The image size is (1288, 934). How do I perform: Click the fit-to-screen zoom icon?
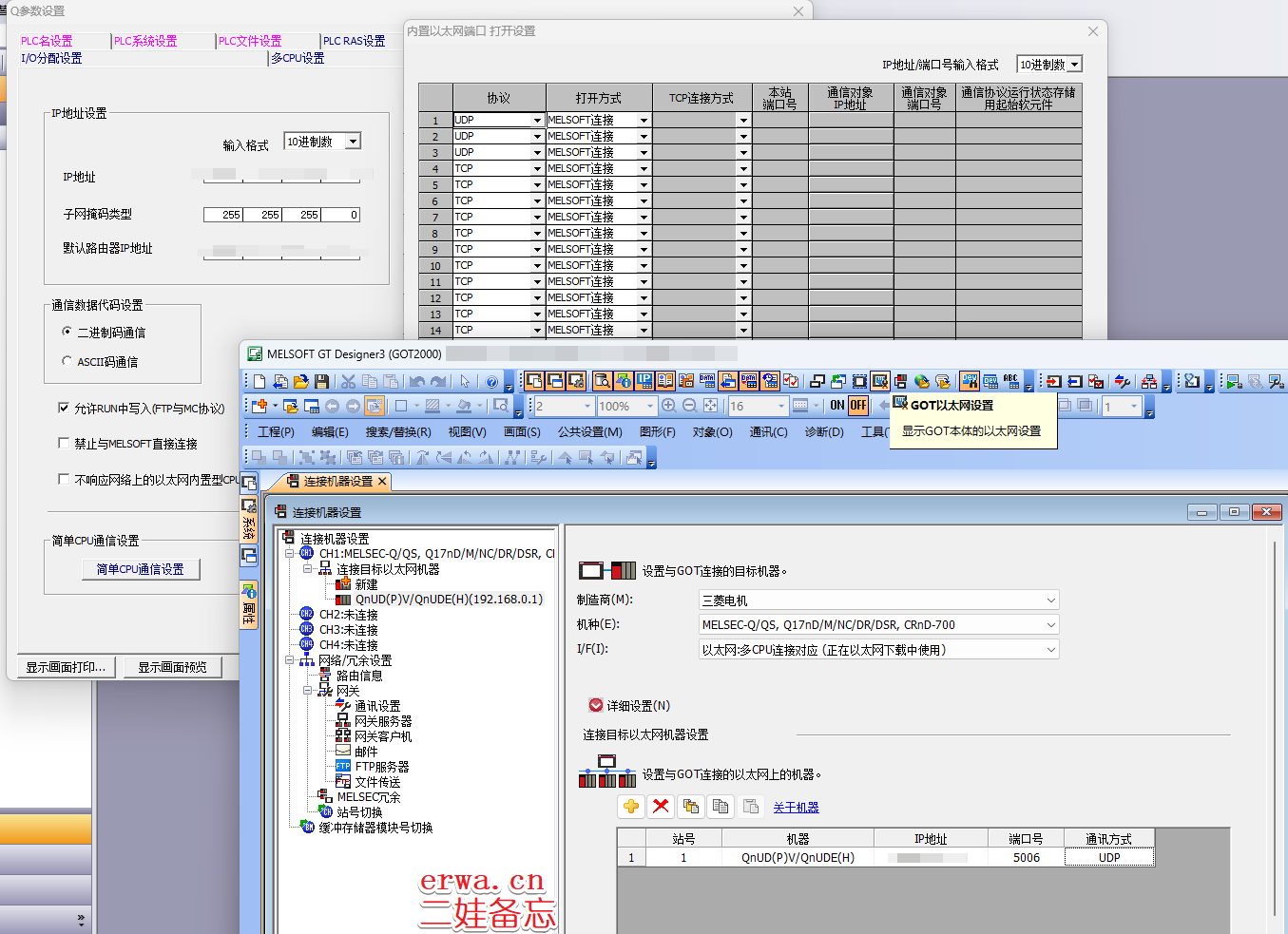point(711,406)
